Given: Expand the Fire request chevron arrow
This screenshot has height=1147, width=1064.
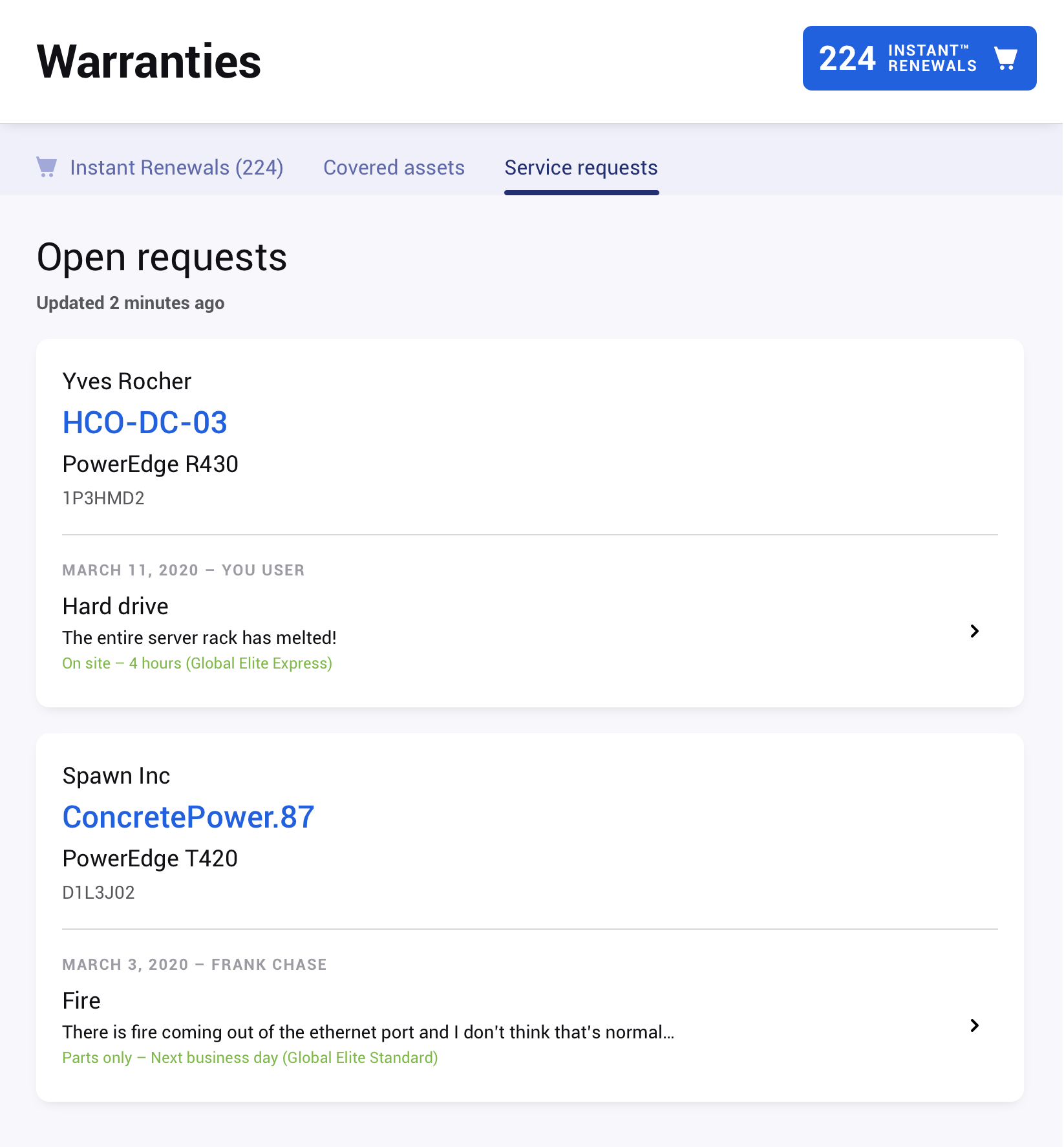Looking at the screenshot, I should click(975, 1025).
